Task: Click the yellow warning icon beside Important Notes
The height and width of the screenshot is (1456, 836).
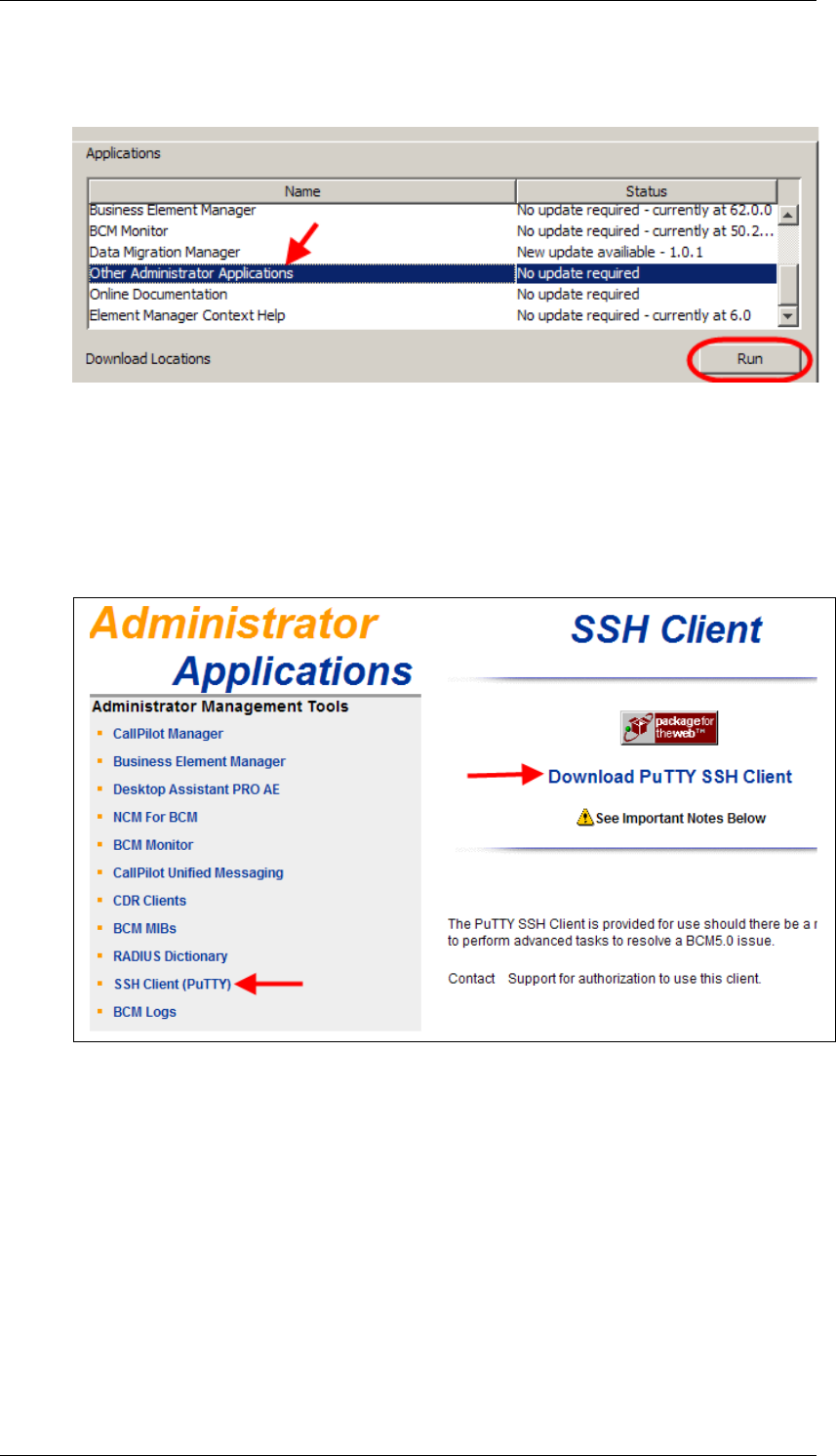Action: (585, 817)
